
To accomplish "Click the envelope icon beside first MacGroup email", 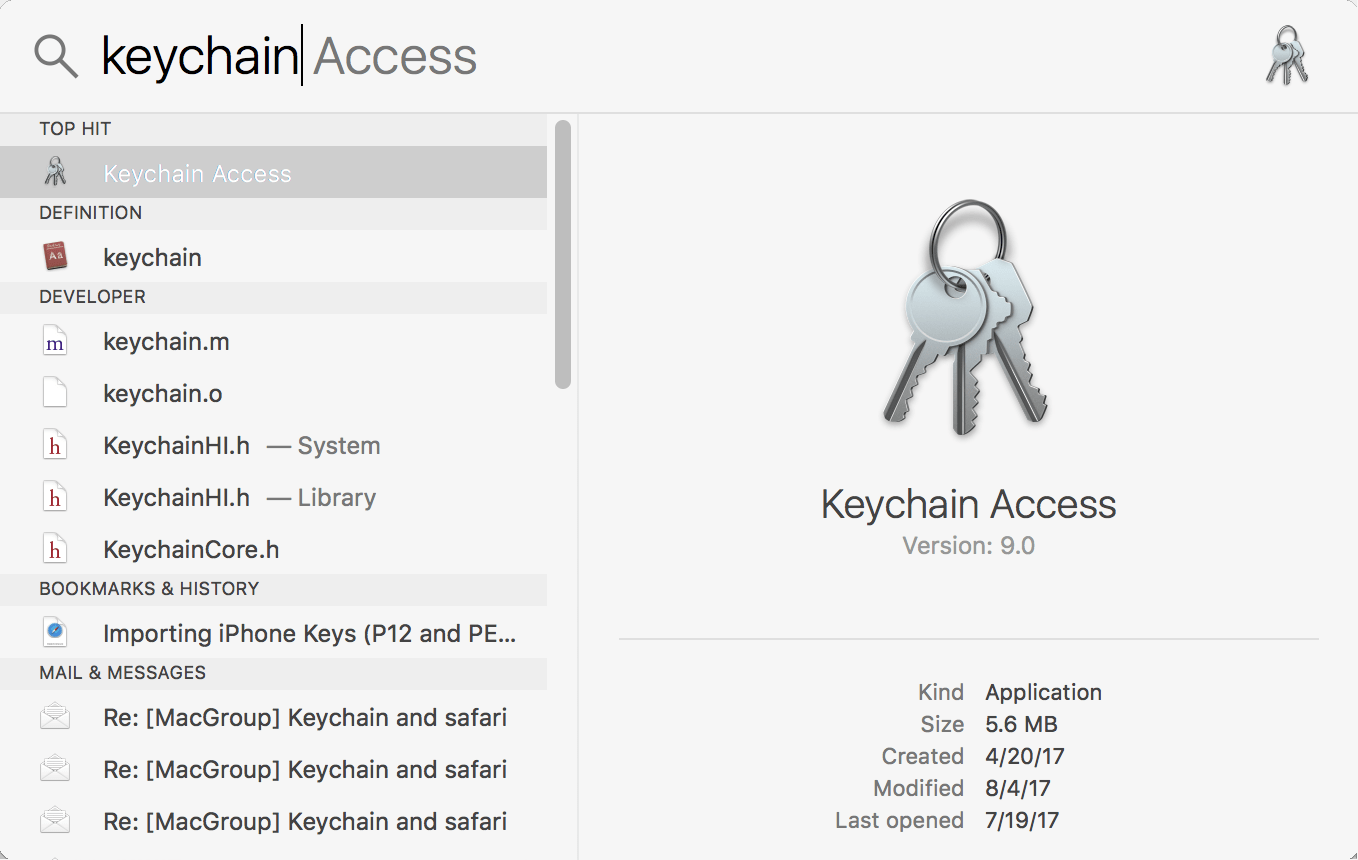I will 55,716.
